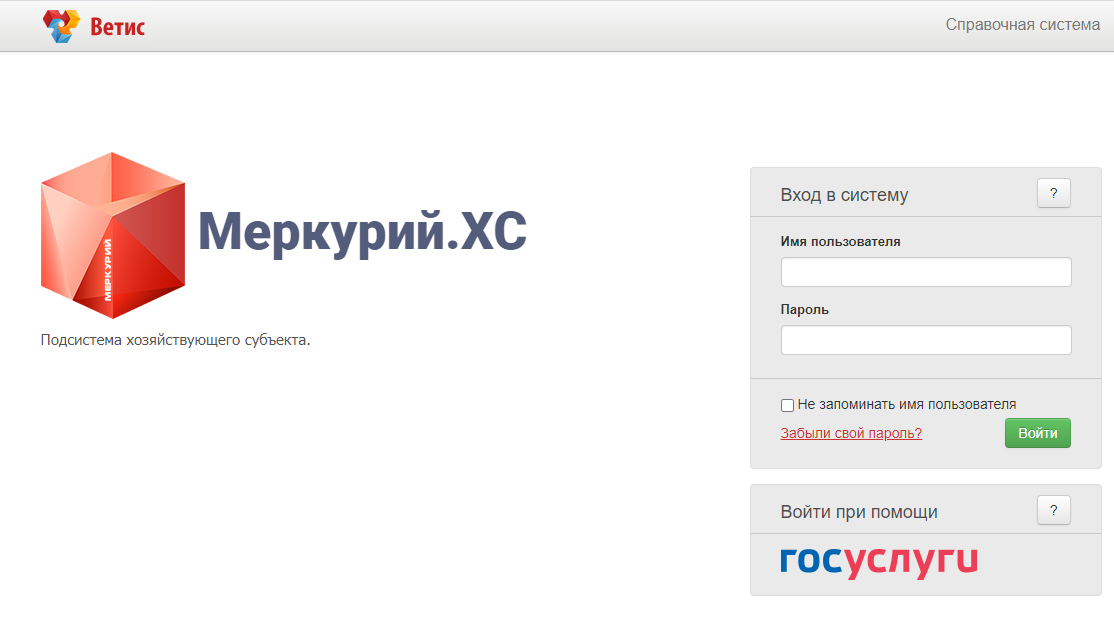Click the Имя пользователя label
The height and width of the screenshot is (618, 1114).
point(840,242)
